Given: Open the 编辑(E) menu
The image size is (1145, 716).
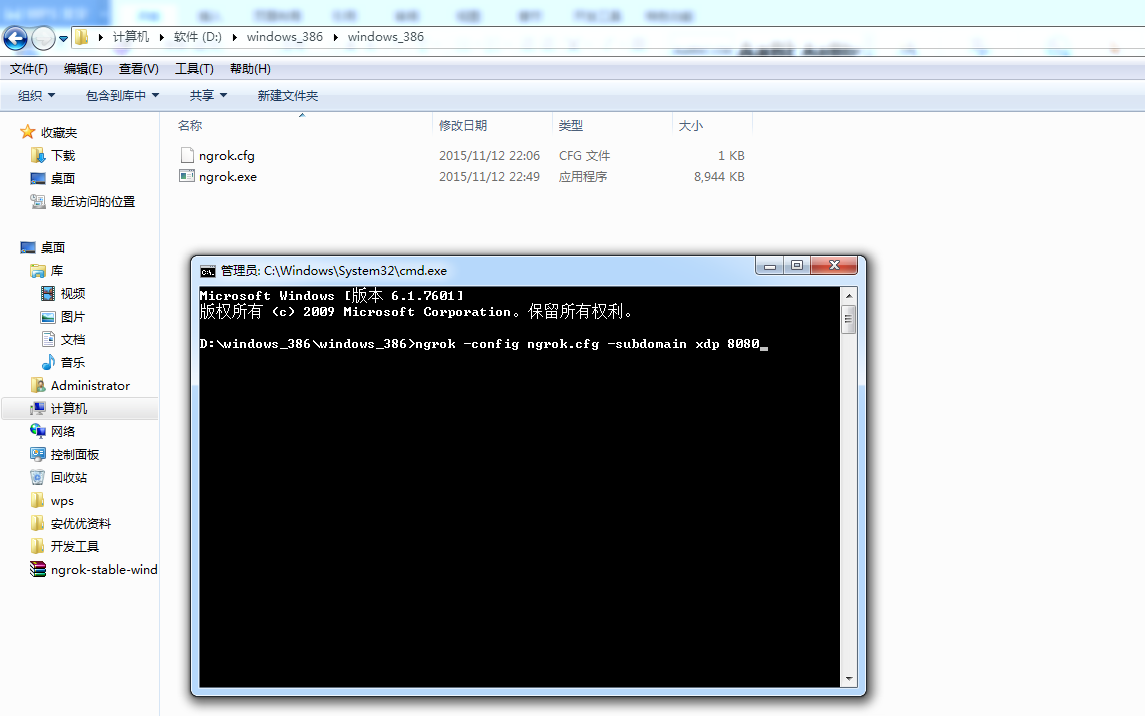Looking at the screenshot, I should tap(83, 69).
